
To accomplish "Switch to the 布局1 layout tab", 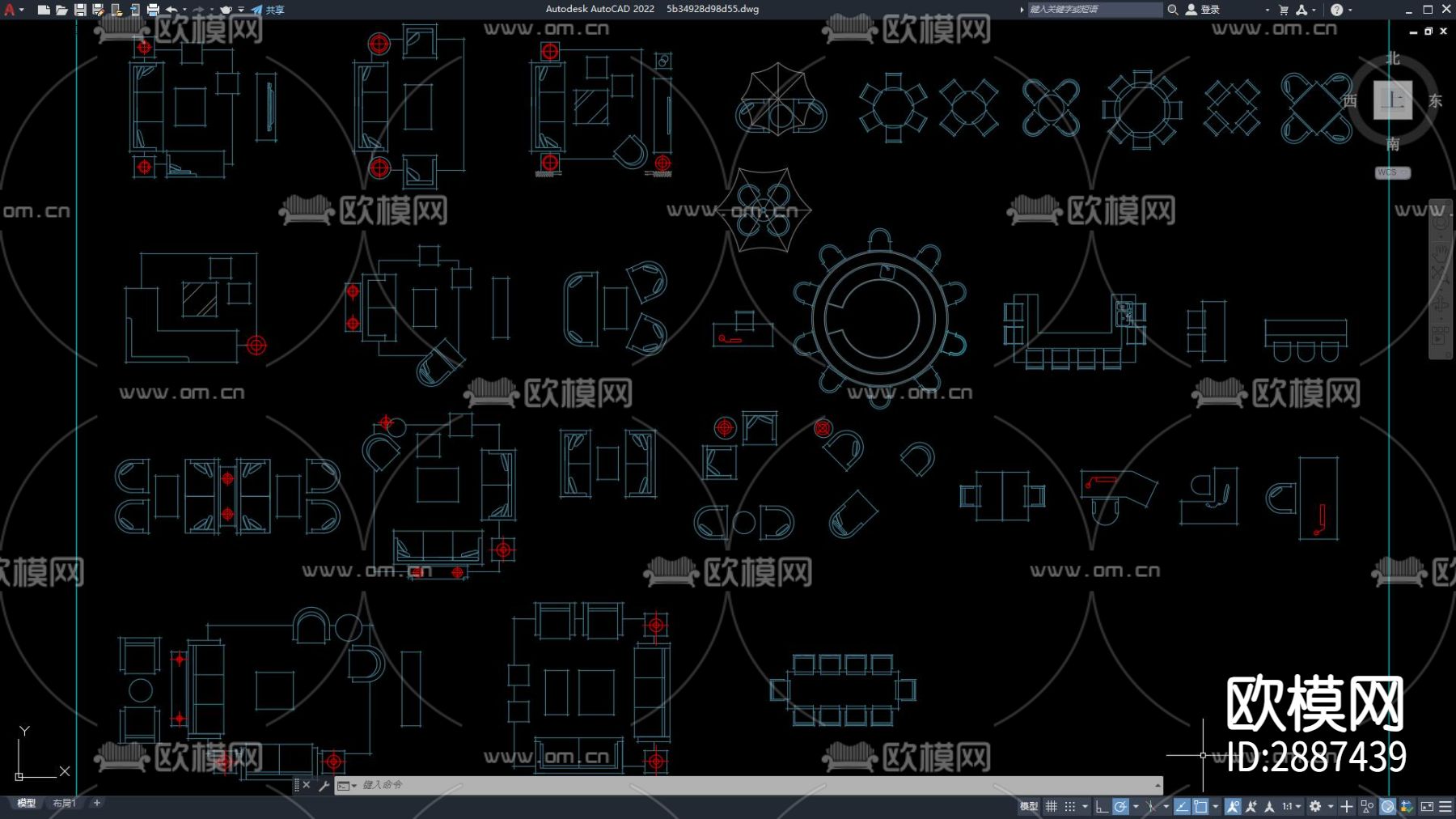I will point(63,803).
